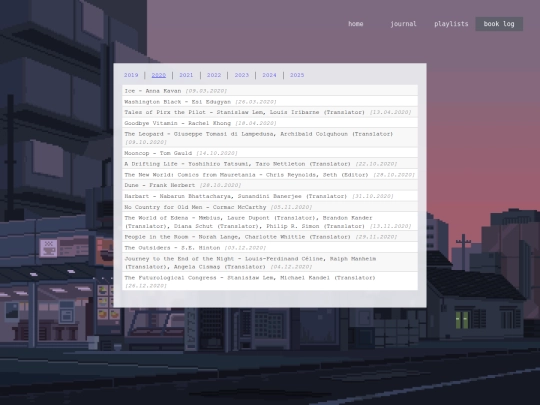
Task: Click 'People in the Room' entry
Action: pos(270,237)
